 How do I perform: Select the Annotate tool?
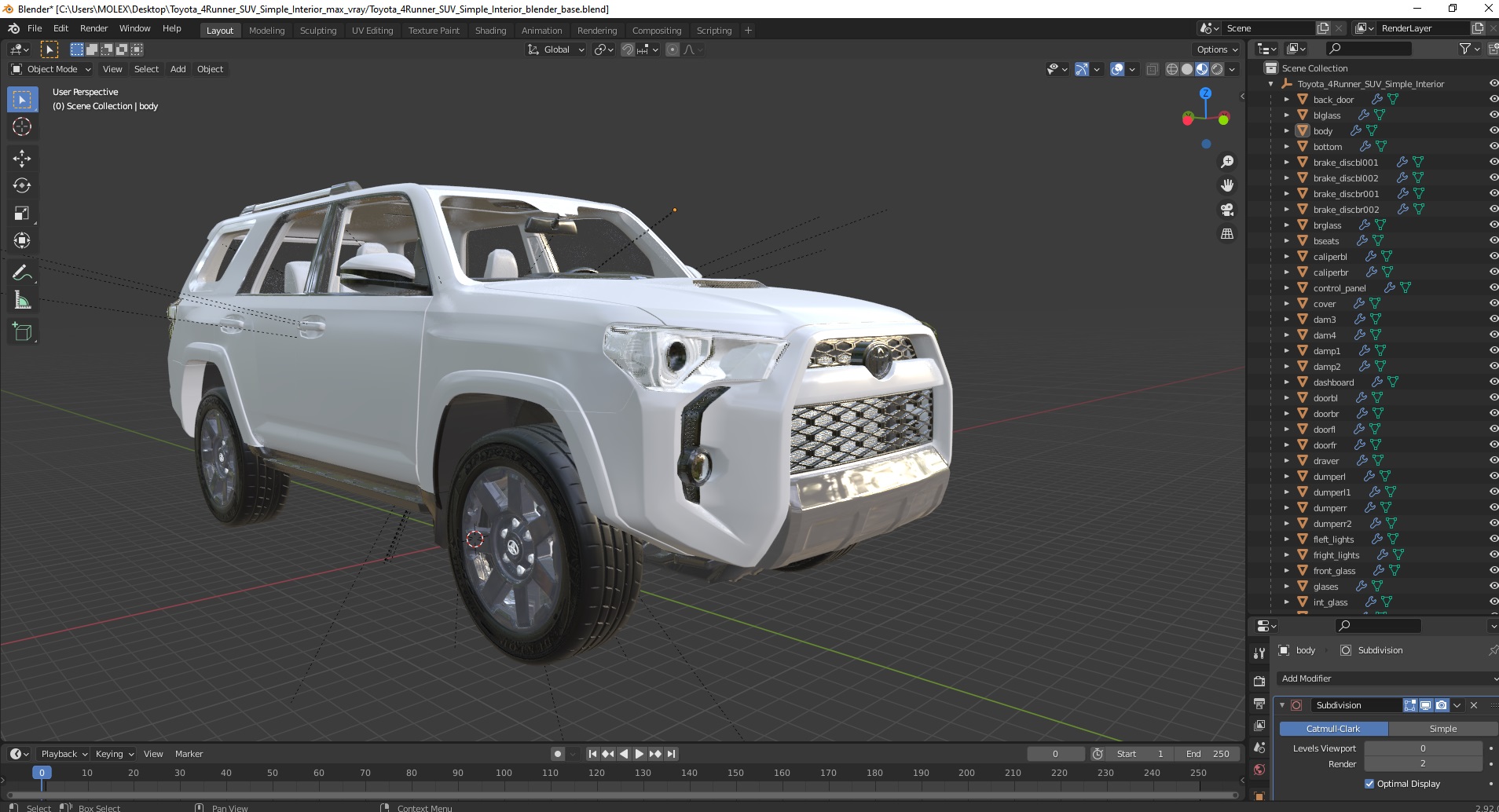coord(22,272)
